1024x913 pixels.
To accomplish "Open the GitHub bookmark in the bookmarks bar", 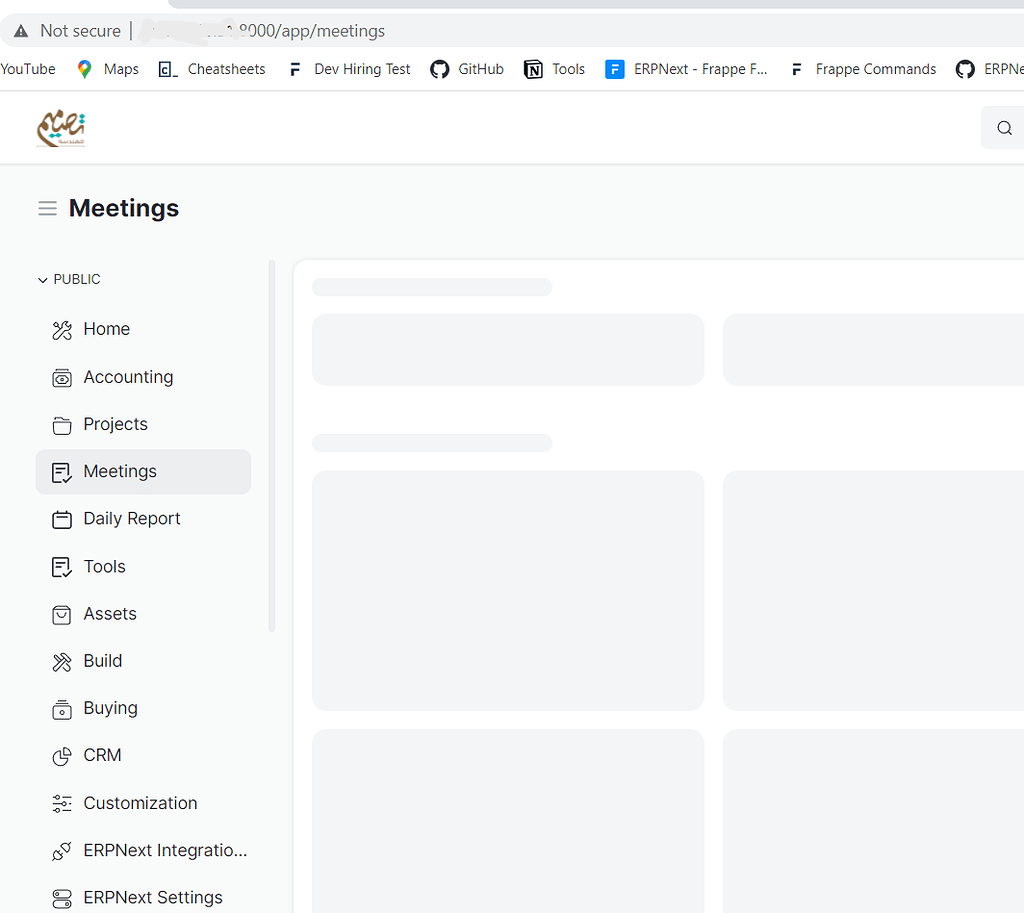I will (466, 69).
